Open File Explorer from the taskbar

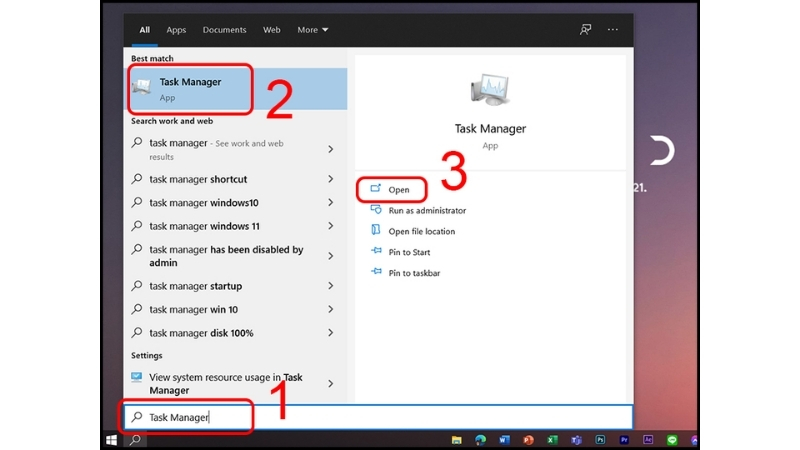(456, 440)
